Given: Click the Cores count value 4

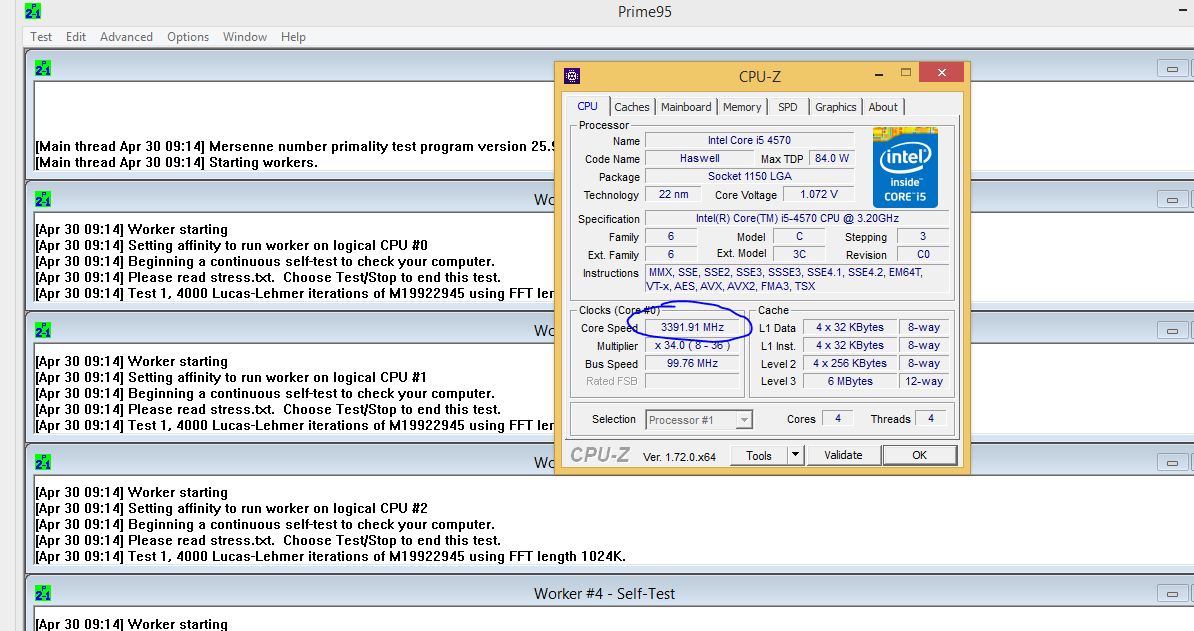Looking at the screenshot, I should [838, 419].
